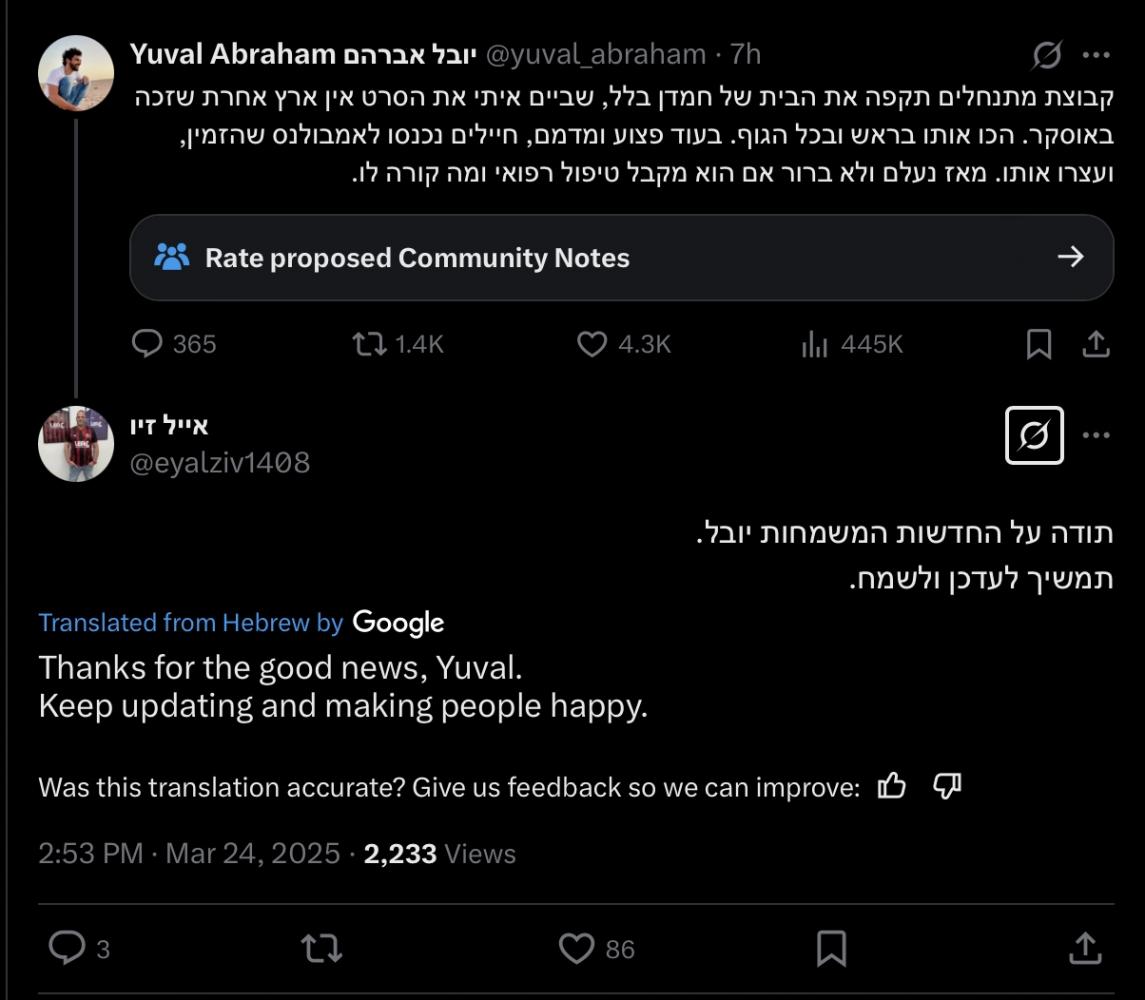This screenshot has height=1000, width=1145.
Task: Give thumbs up to the translation
Action: coord(891,787)
